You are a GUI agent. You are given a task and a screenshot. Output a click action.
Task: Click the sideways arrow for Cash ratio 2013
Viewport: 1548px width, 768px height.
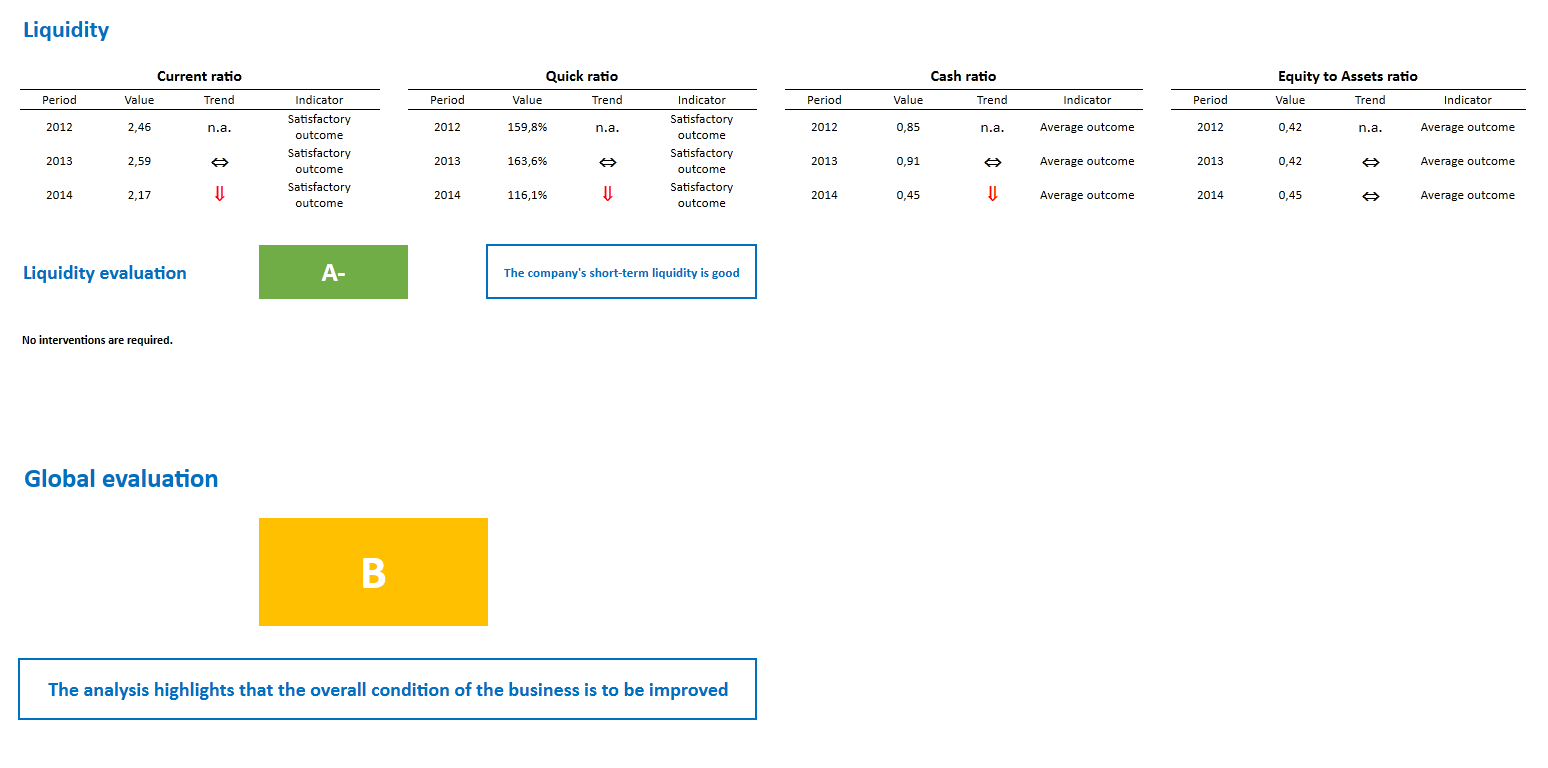click(x=992, y=162)
